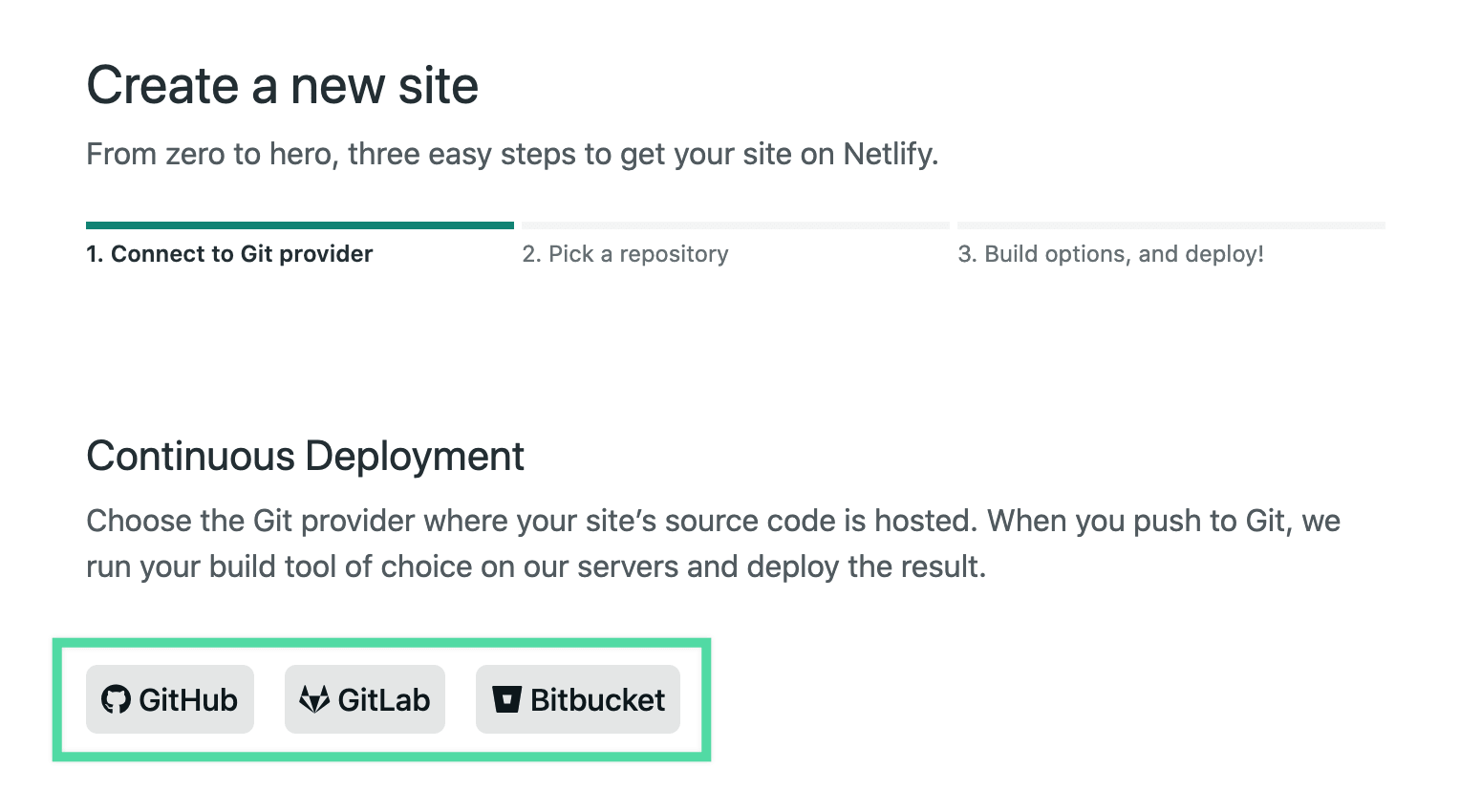Image resolution: width=1460 pixels, height=812 pixels.
Task: Click the GitHub octocat logo icon
Action: point(116,699)
